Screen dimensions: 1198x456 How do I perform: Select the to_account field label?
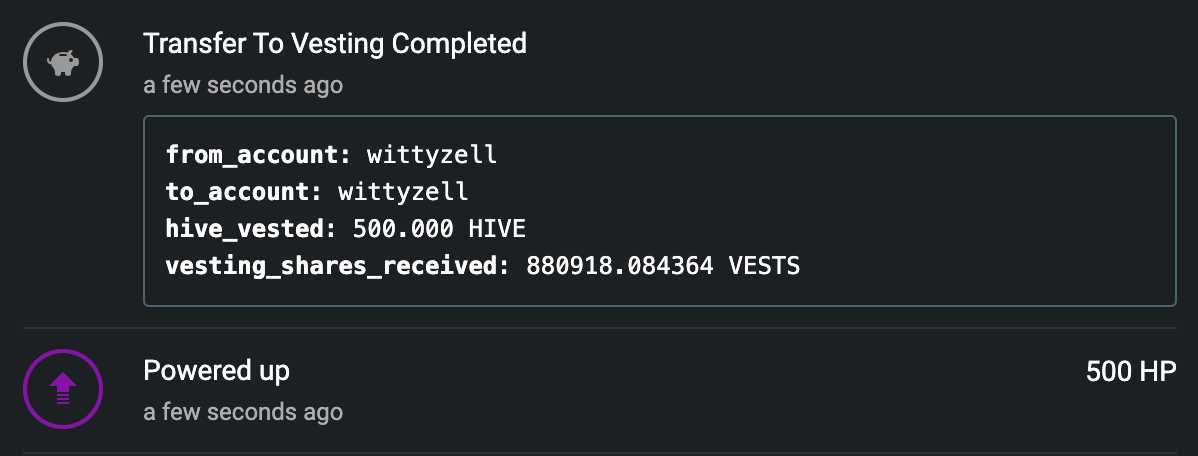point(244,192)
